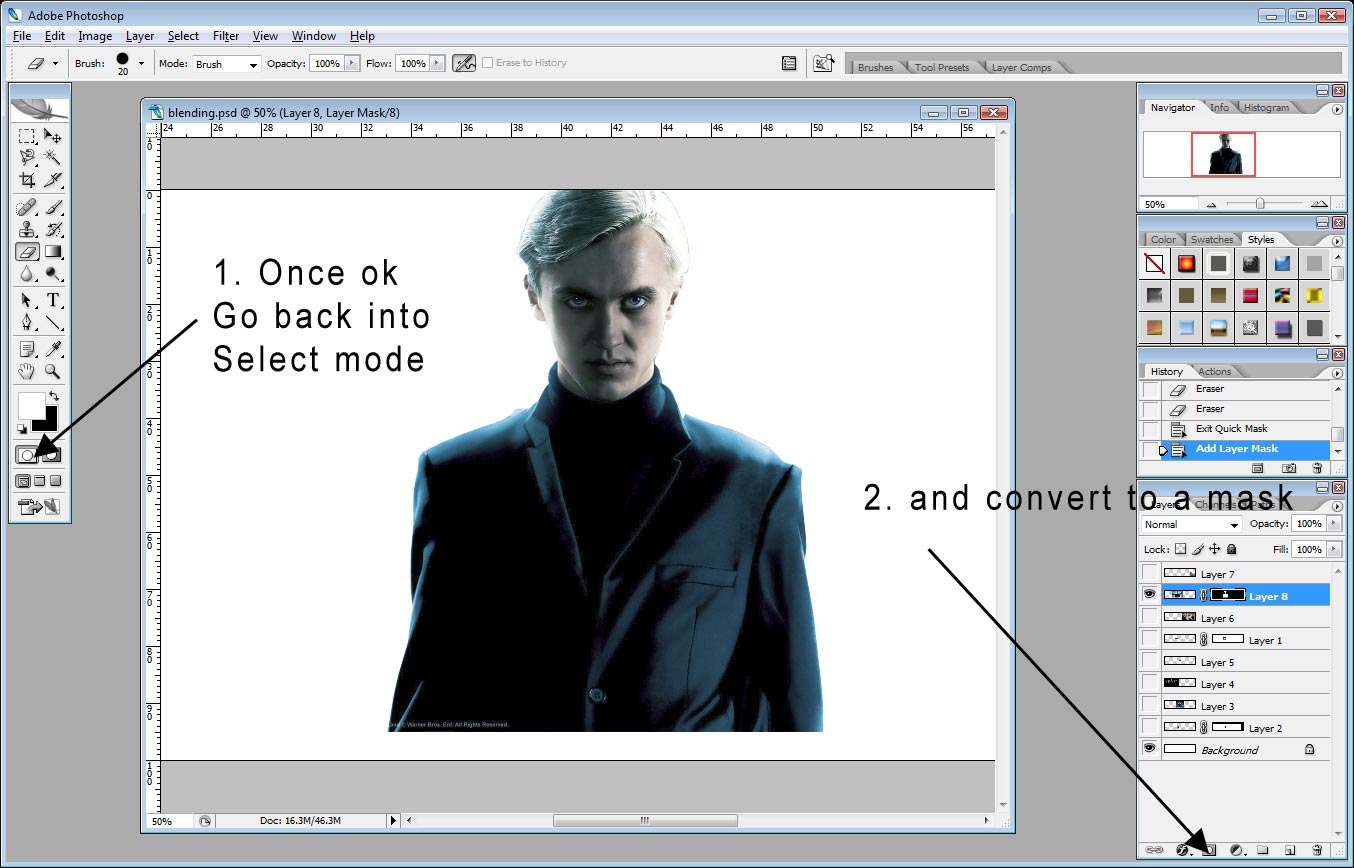Open the Select menu
Viewport: 1354px width, 868px height.
click(183, 36)
